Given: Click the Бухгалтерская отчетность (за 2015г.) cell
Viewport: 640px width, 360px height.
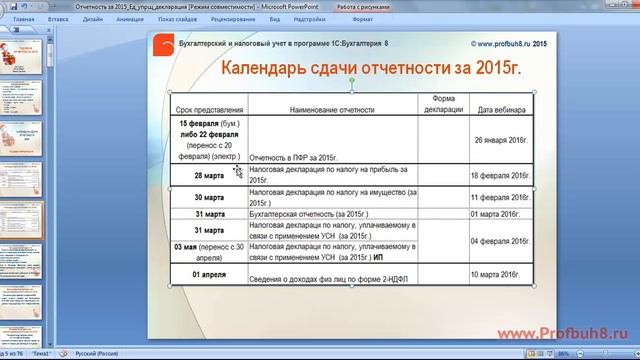Looking at the screenshot, I should pos(332,214).
